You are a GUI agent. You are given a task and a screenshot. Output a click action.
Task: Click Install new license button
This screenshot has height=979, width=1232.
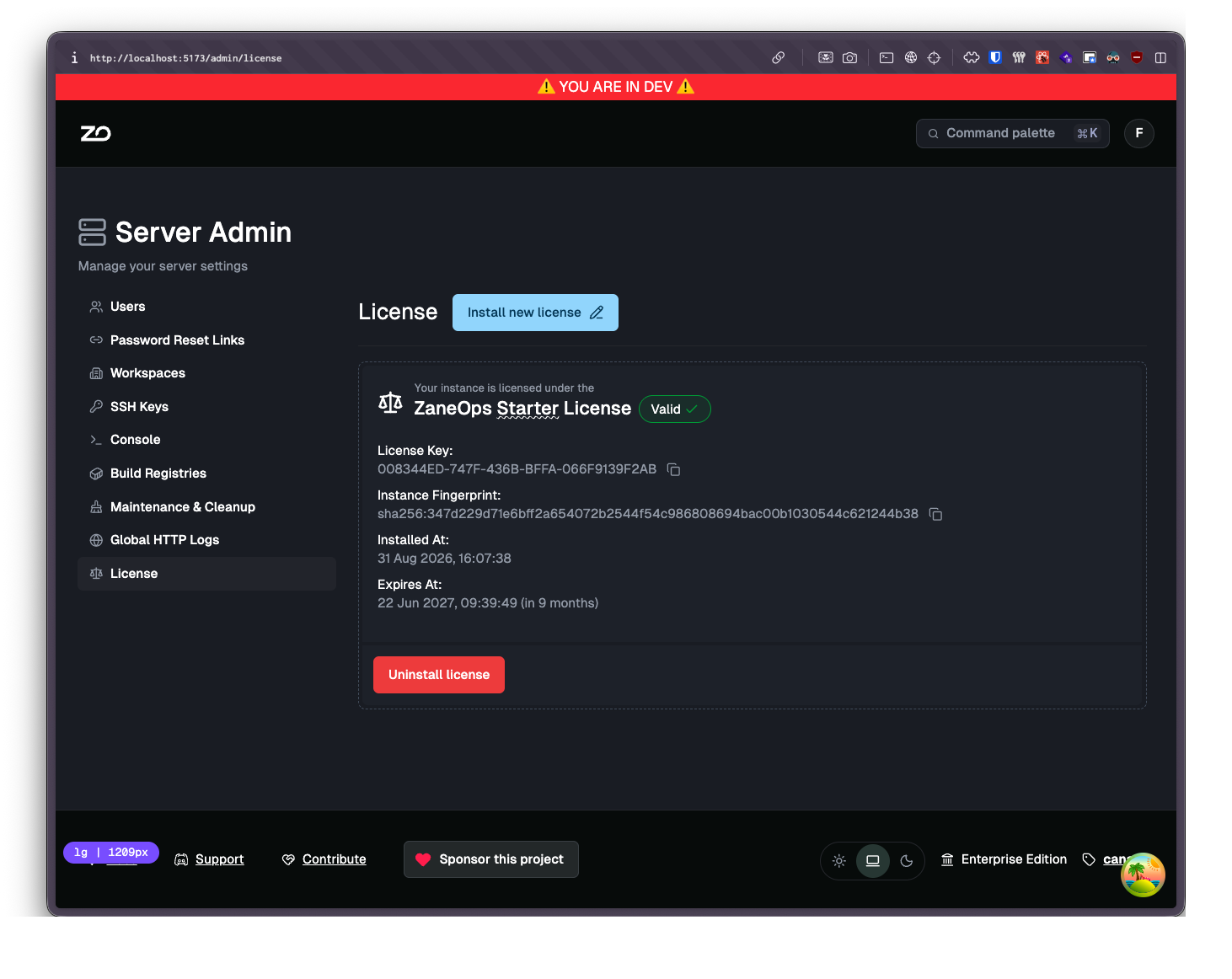tap(535, 313)
